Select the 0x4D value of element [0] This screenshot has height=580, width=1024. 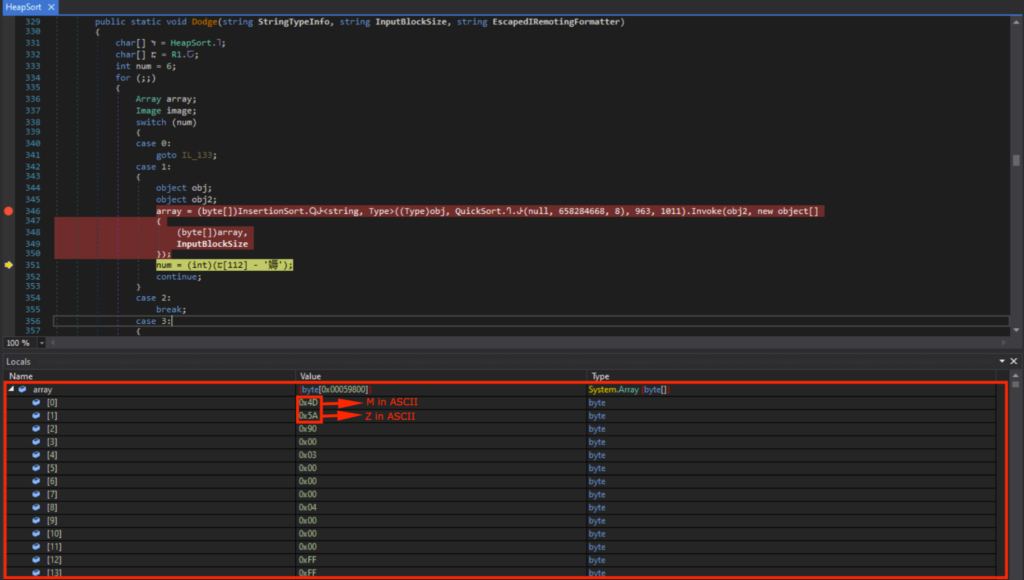(x=308, y=402)
